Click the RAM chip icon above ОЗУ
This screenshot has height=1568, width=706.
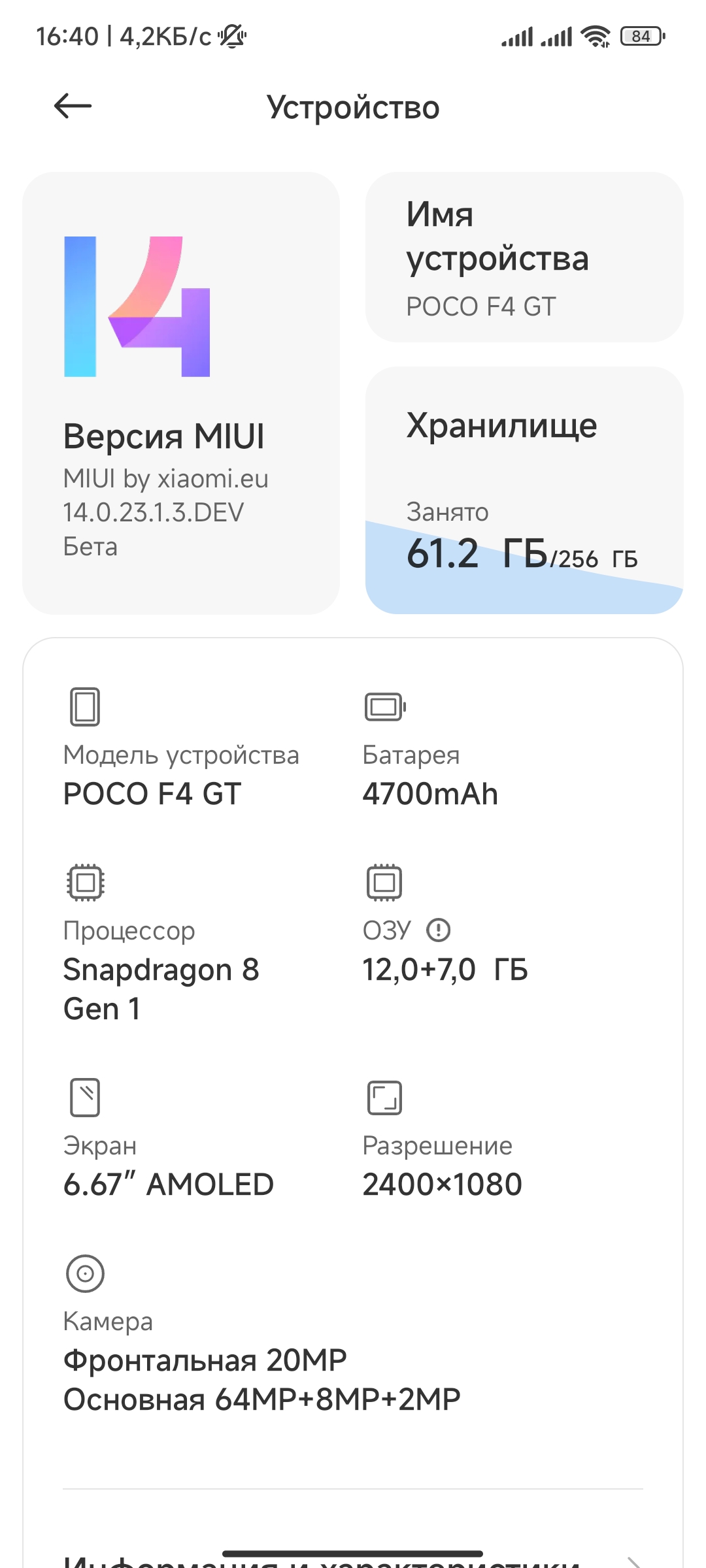click(x=384, y=882)
